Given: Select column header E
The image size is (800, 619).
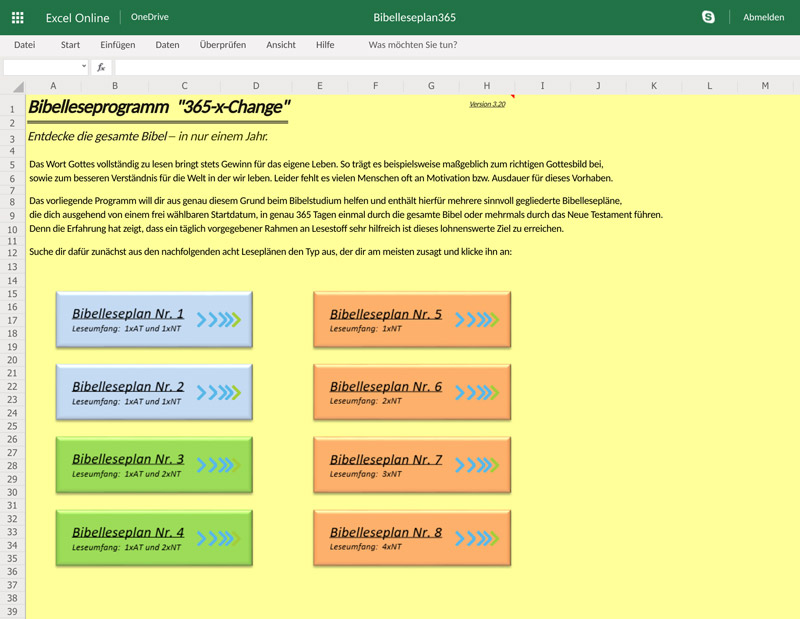Looking at the screenshot, I should coord(319,86).
